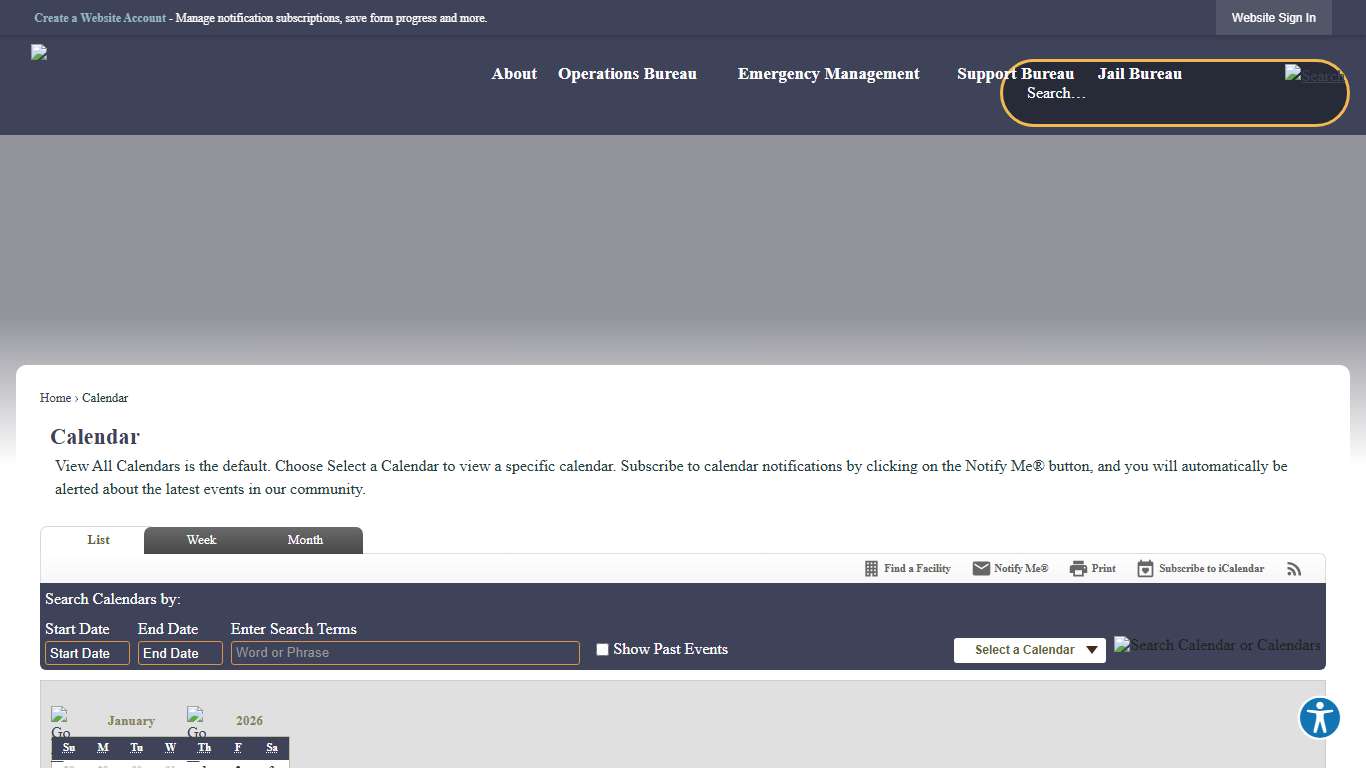Click inside the Word or Phrase field

click(404, 652)
